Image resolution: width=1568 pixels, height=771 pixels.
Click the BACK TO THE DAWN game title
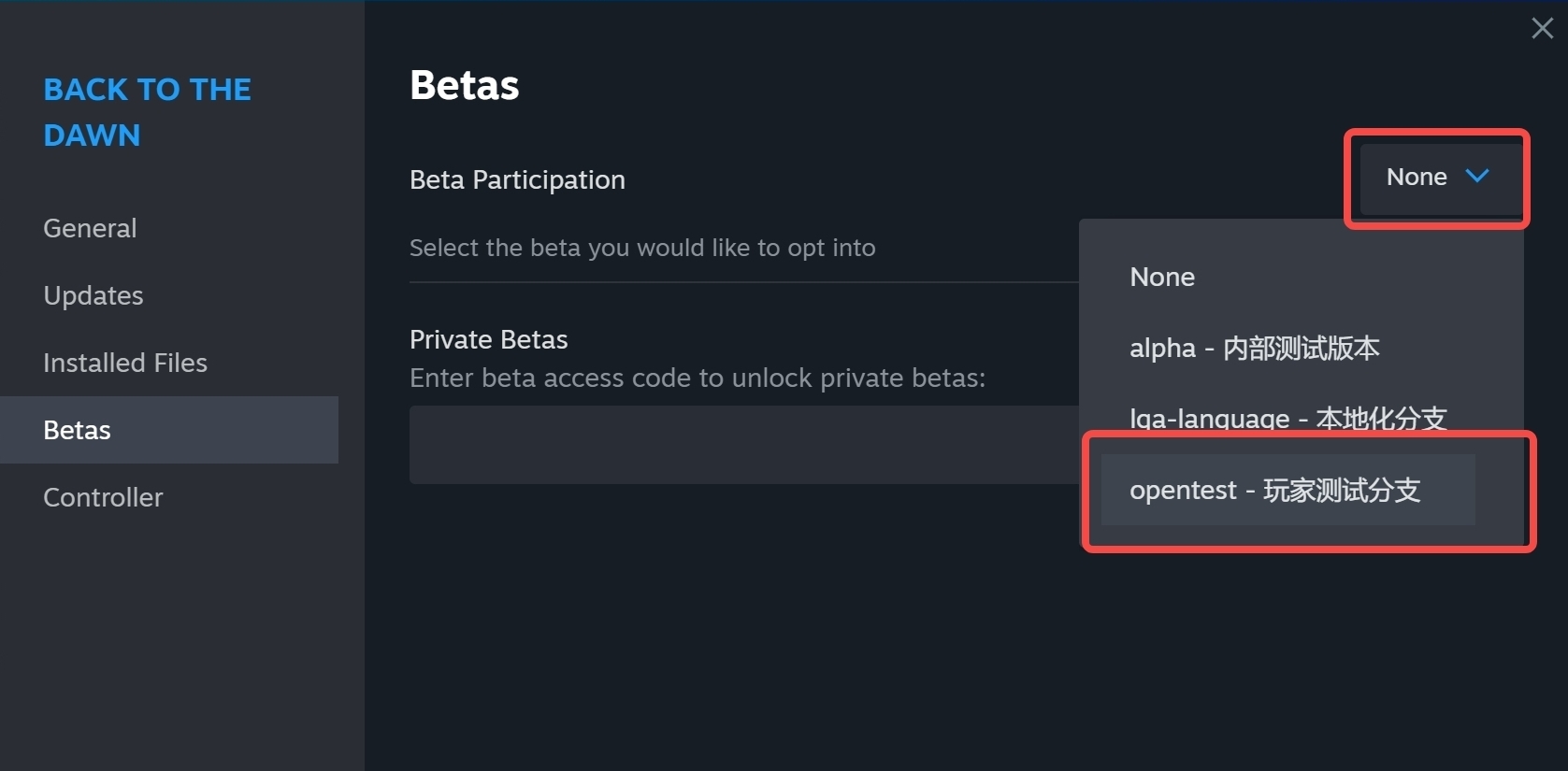147,112
